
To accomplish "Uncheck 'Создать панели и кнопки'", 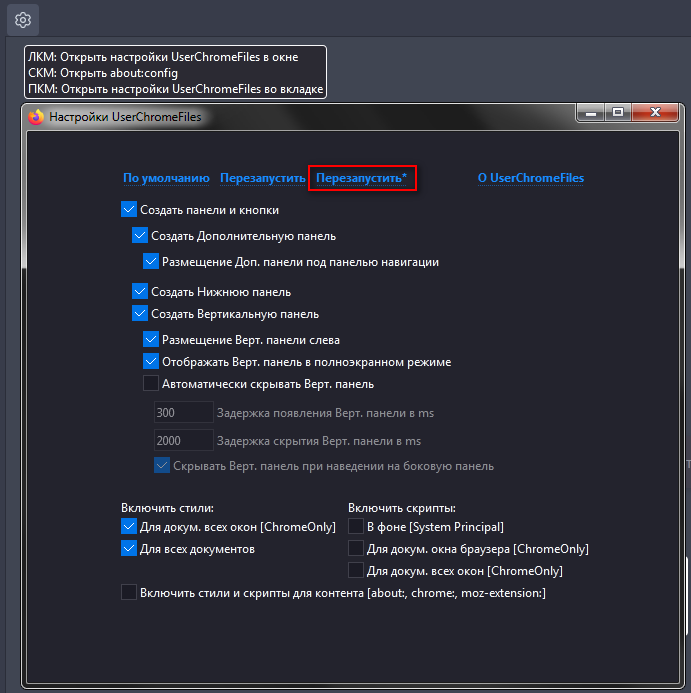I will (x=129, y=209).
